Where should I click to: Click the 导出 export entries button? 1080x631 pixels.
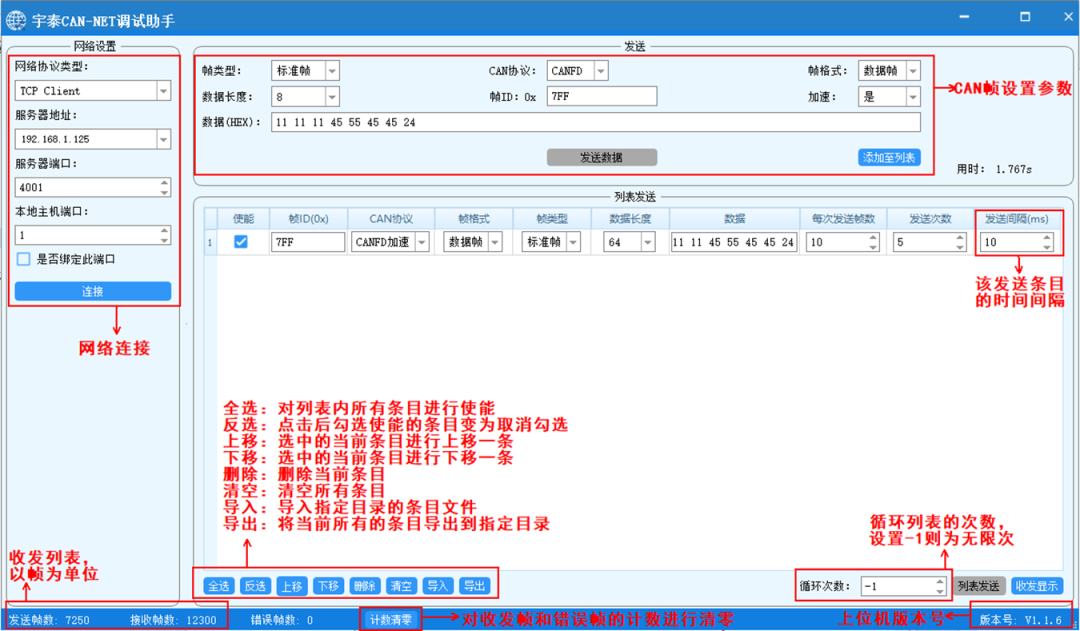point(474,586)
